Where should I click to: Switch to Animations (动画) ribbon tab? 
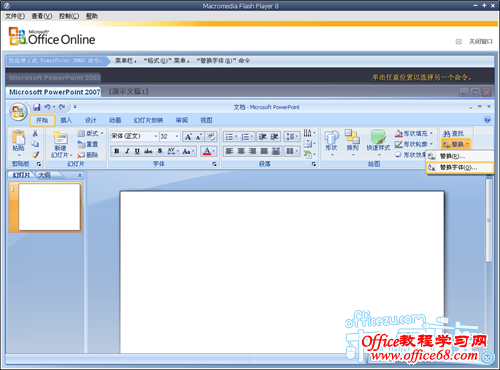click(x=115, y=120)
